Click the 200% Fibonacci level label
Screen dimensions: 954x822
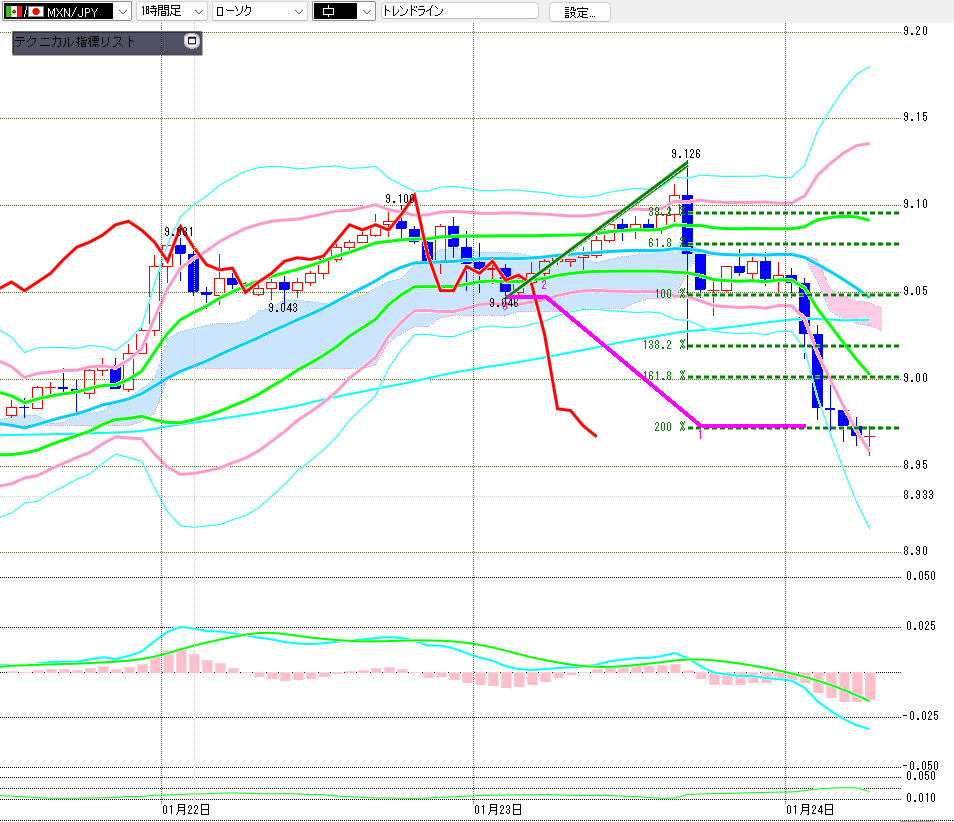click(669, 427)
